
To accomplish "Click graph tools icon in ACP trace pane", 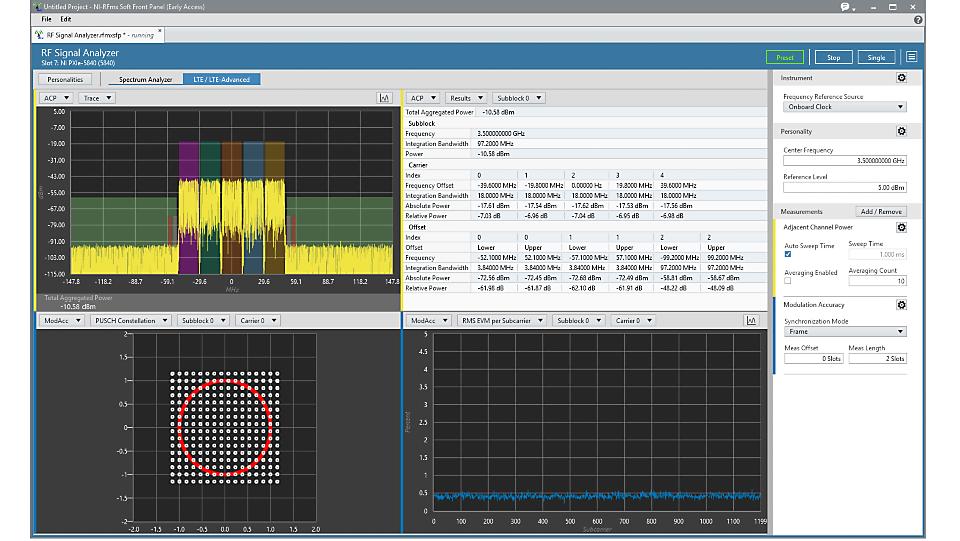I will (x=384, y=98).
